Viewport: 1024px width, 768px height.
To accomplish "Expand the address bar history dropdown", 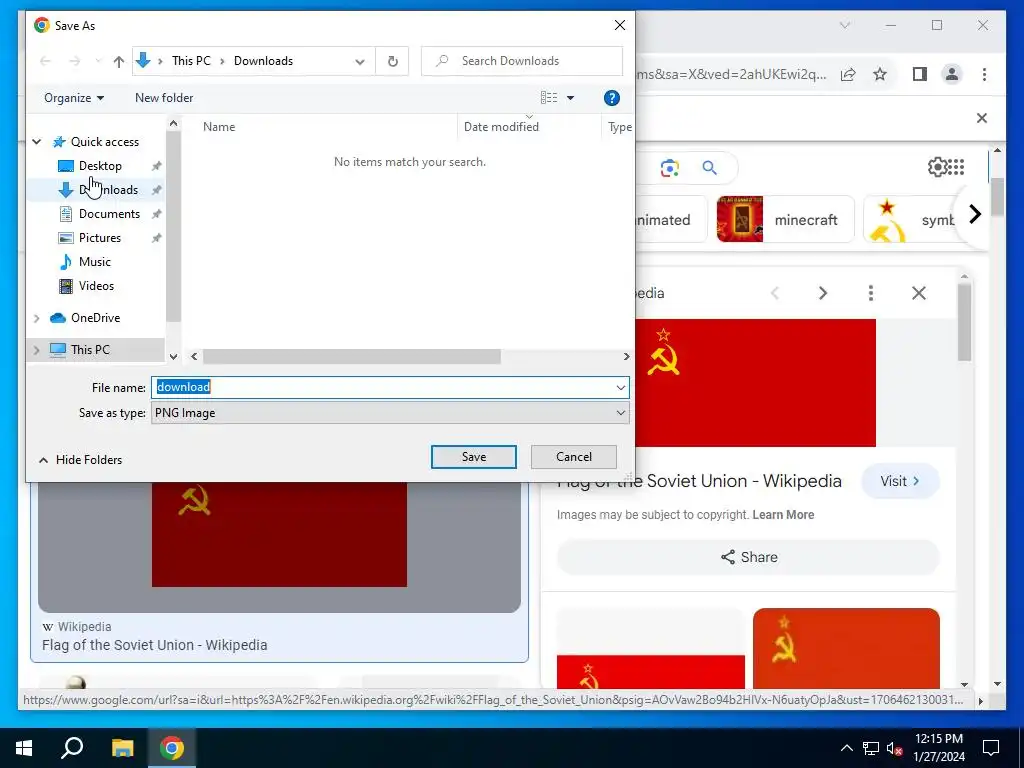I will [360, 61].
